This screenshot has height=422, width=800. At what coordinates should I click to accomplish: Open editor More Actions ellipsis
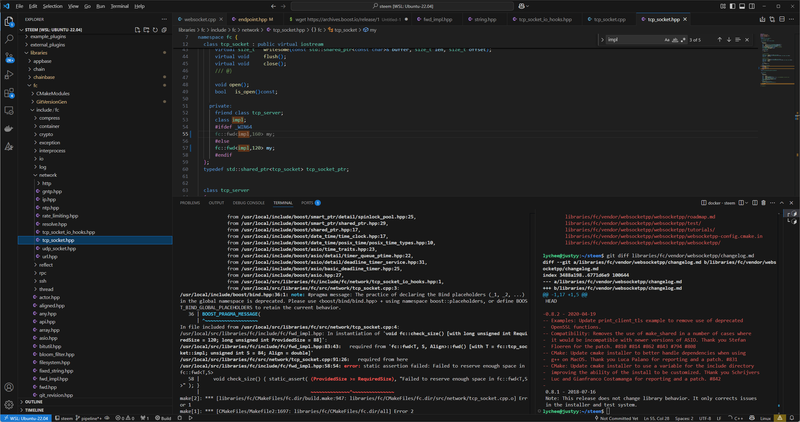791,19
